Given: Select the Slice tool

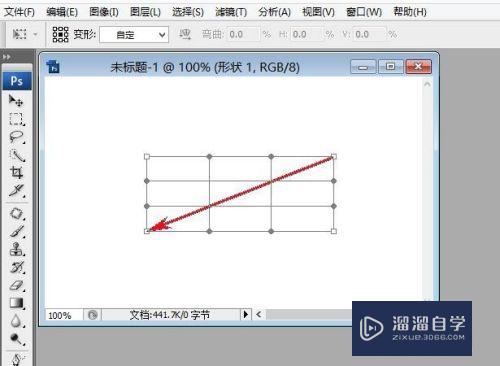Looking at the screenshot, I should pyautogui.click(x=17, y=191).
